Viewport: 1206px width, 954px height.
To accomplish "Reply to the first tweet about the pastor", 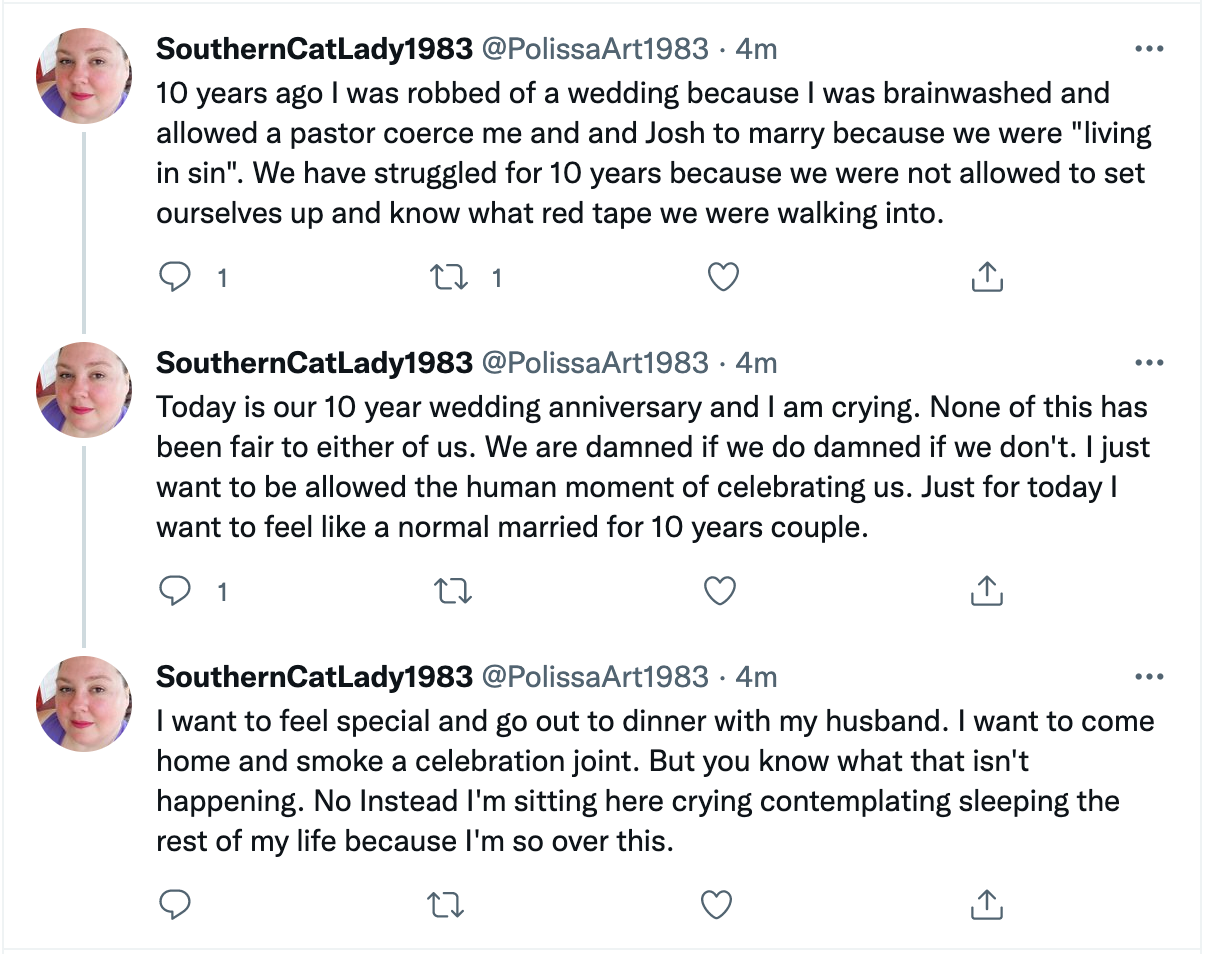I will (x=176, y=277).
